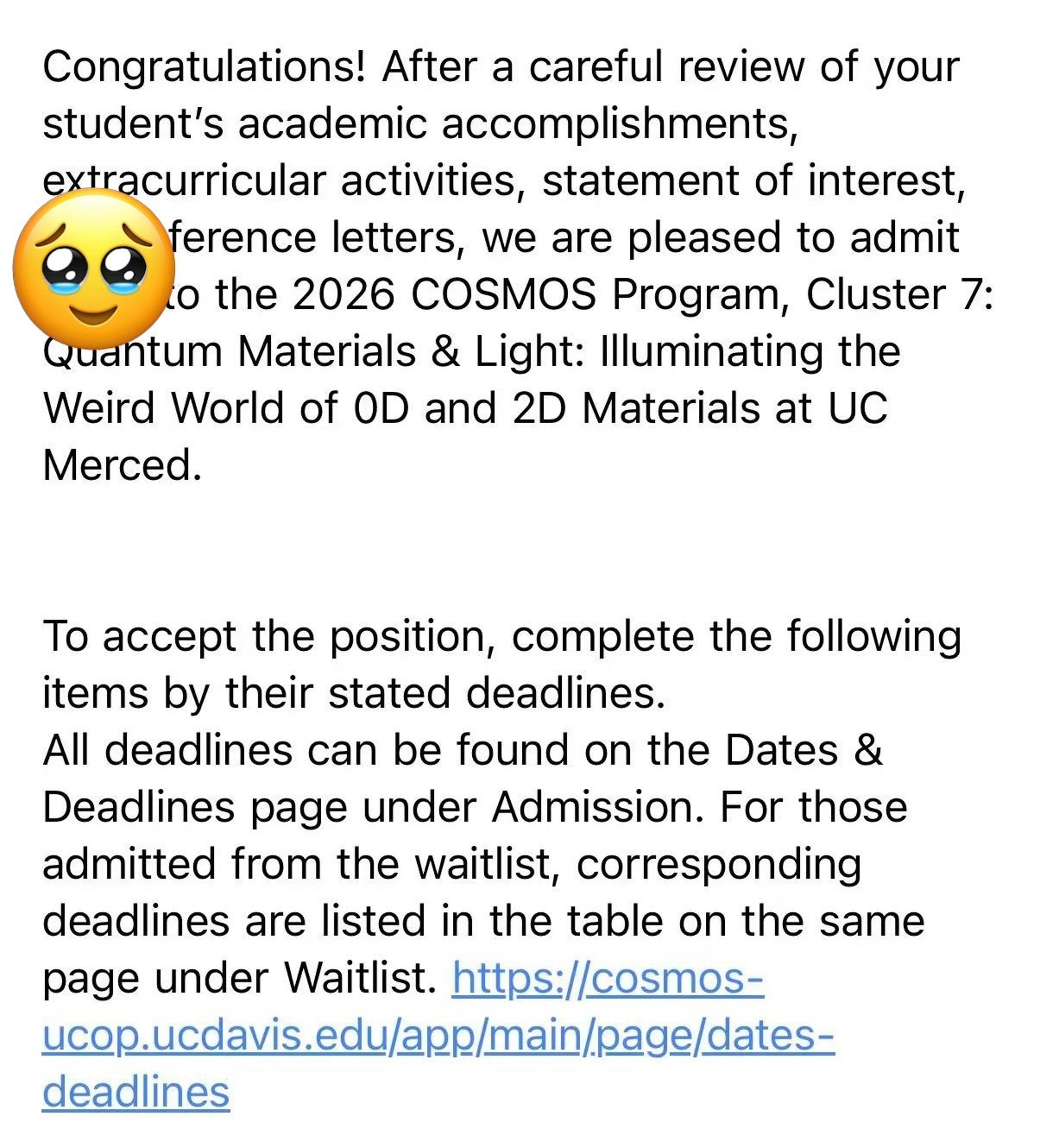This screenshot has height=1148, width=1040.
Task: Click the teary-eyed emoji sticker
Action: click(94, 268)
